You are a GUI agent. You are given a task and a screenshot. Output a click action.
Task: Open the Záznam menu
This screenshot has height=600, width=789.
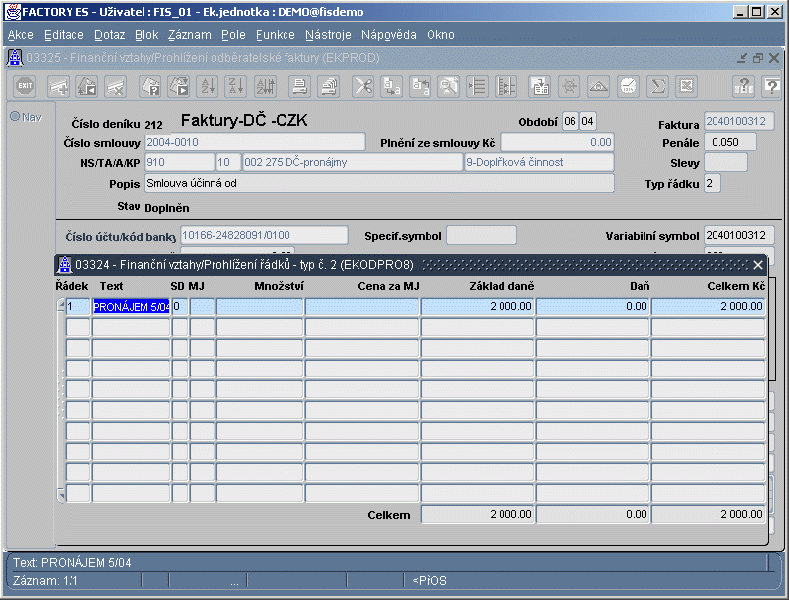click(x=190, y=35)
